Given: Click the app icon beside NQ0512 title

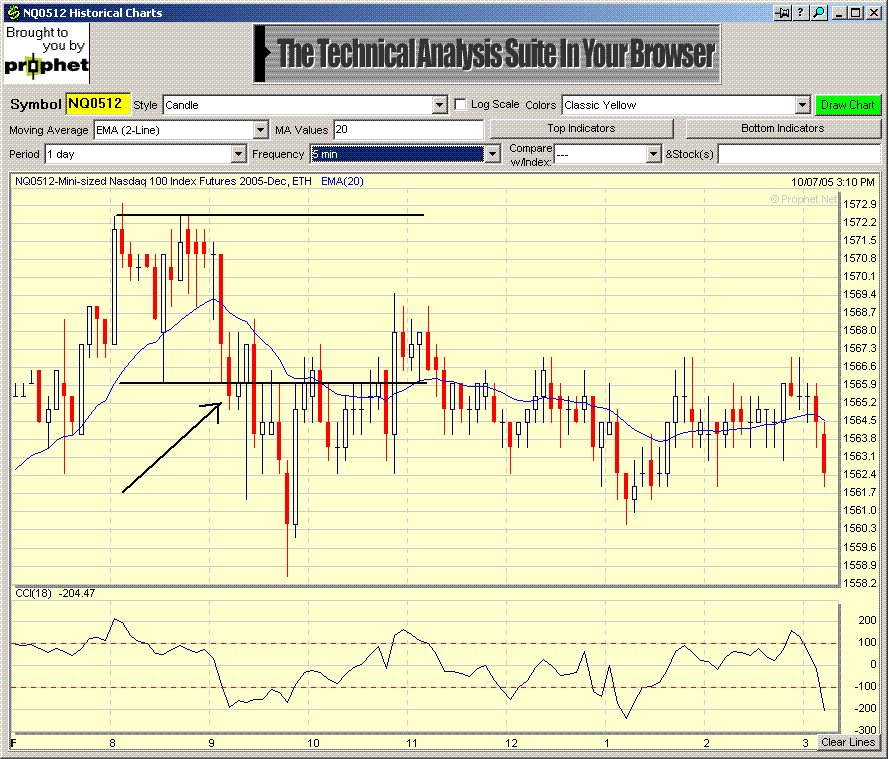Looking at the screenshot, I should 12,12.
